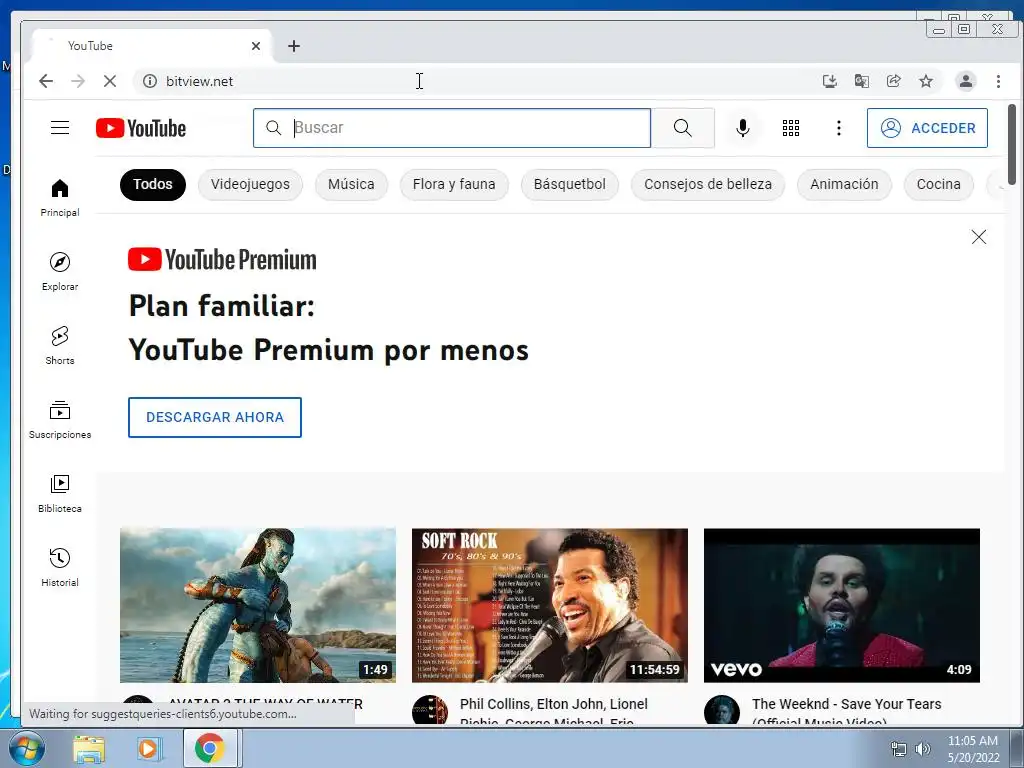This screenshot has width=1024, height=768.
Task: Bookmark this tab with the star
Action: pos(926,81)
